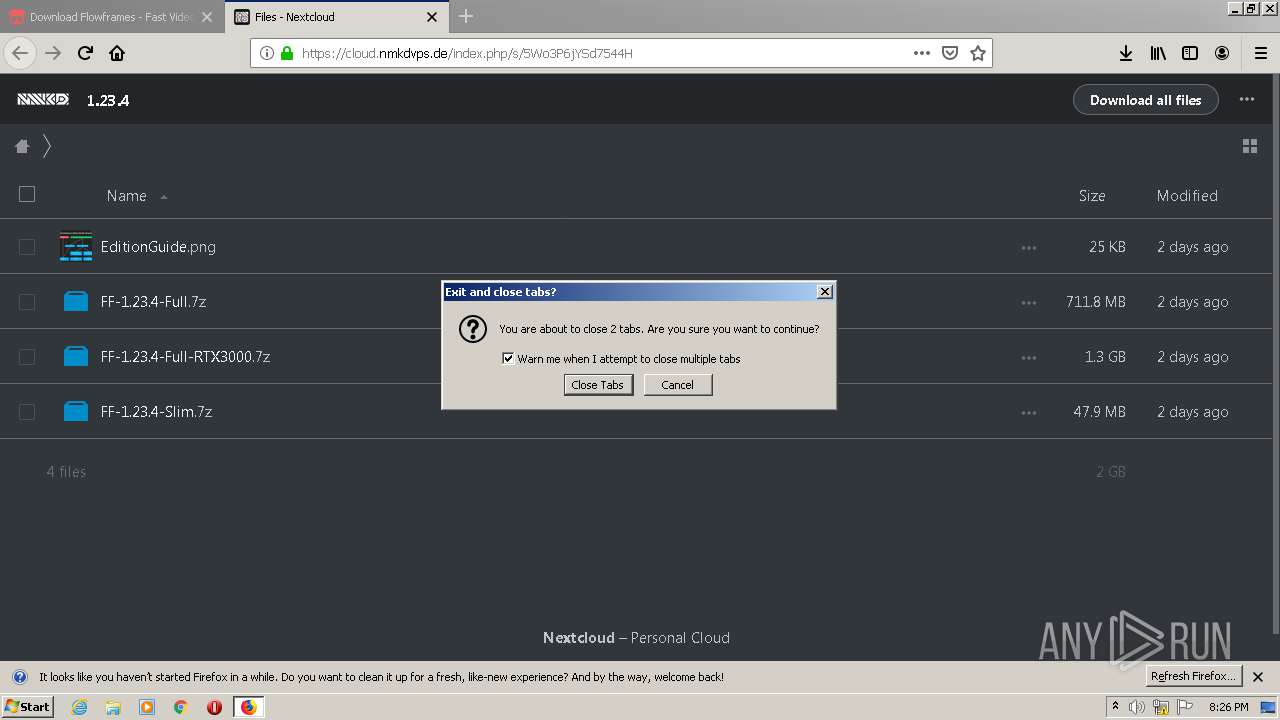Uncheck Warn me when closing multiple tabs

508,358
